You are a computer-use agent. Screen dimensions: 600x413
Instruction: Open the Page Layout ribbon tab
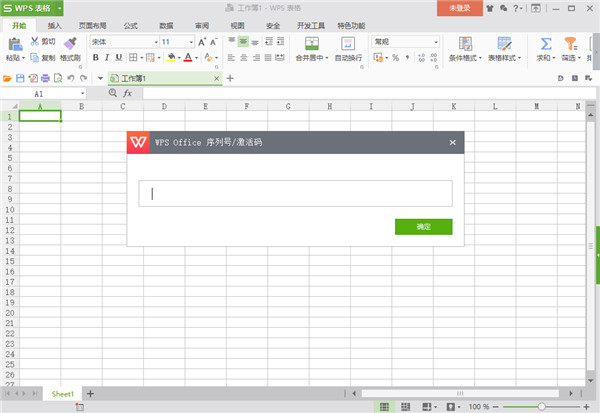93,26
